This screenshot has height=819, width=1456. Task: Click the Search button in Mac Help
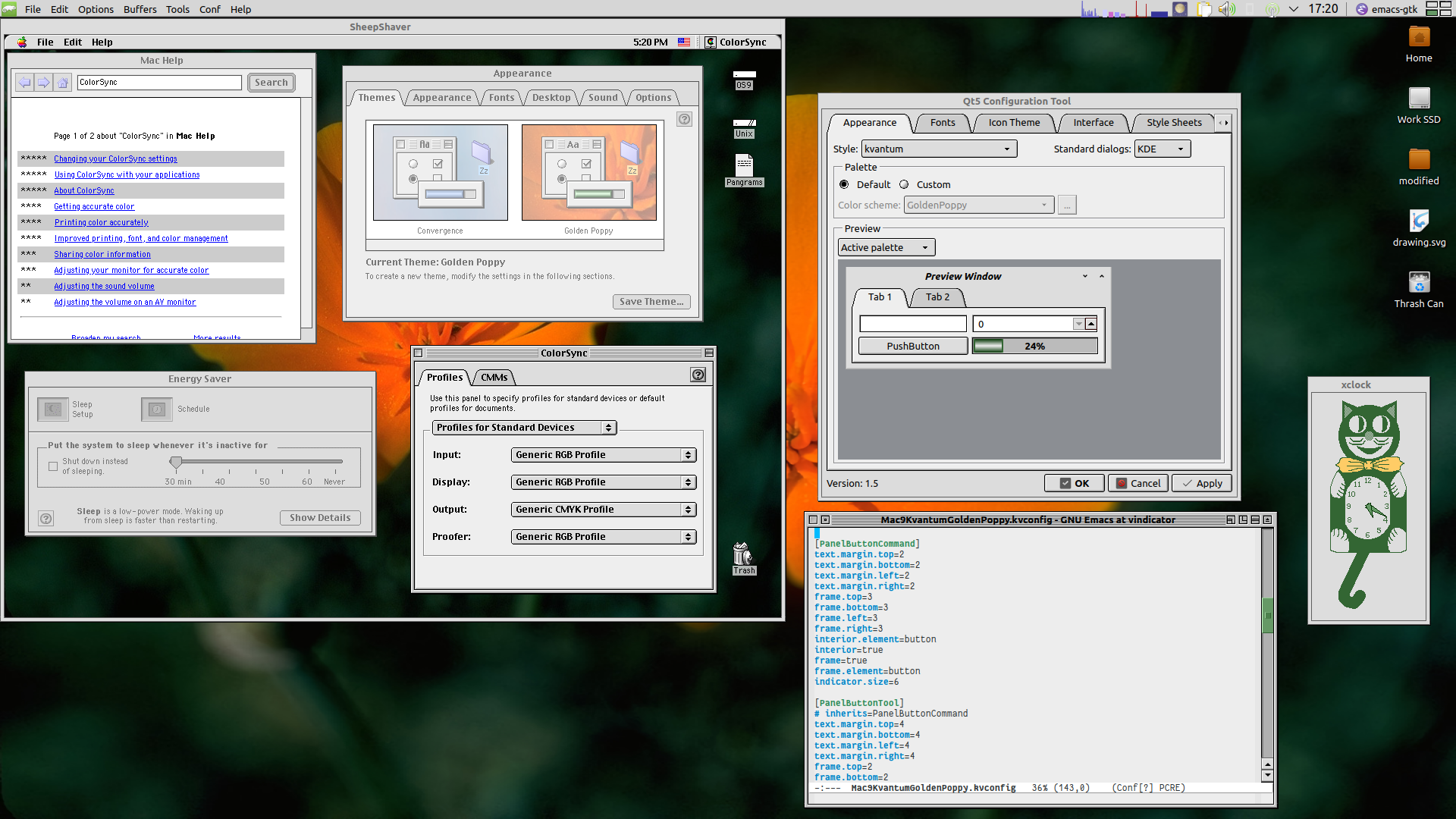(x=271, y=82)
